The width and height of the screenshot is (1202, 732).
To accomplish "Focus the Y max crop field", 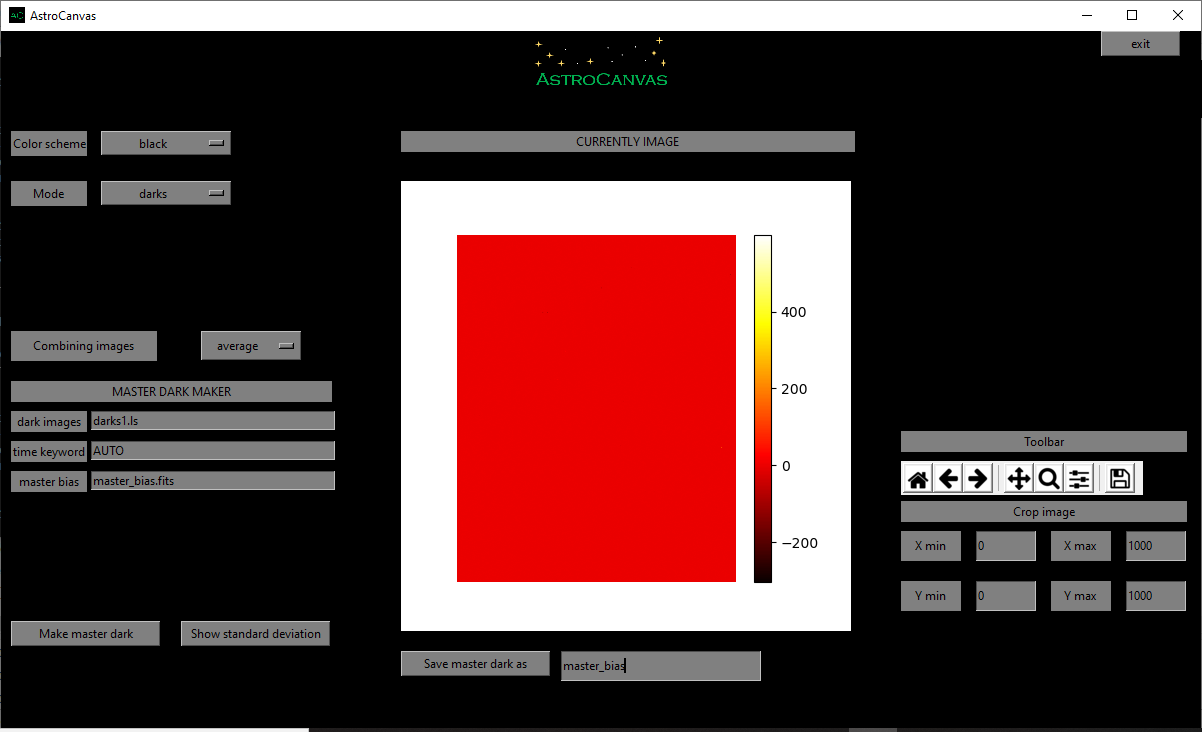I will (1156, 595).
